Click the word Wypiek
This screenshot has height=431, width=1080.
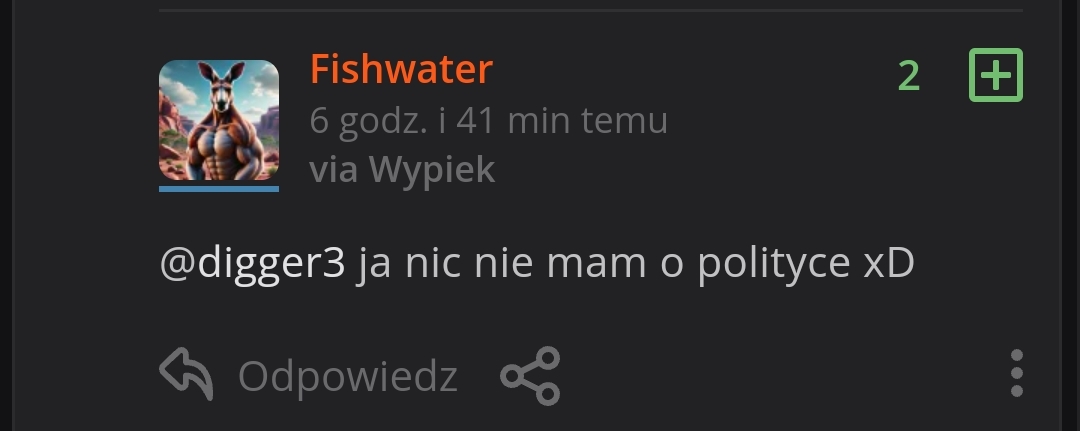432,169
